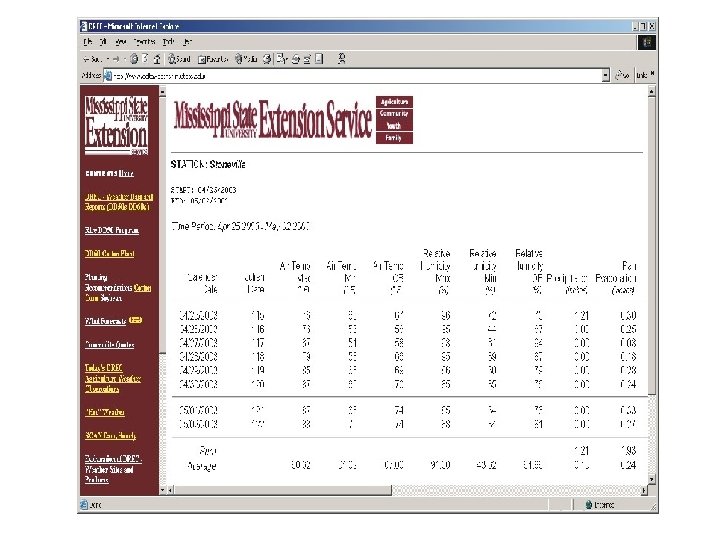Print the page using the printer icon
The width and height of the screenshot is (720, 540).
[296, 59]
